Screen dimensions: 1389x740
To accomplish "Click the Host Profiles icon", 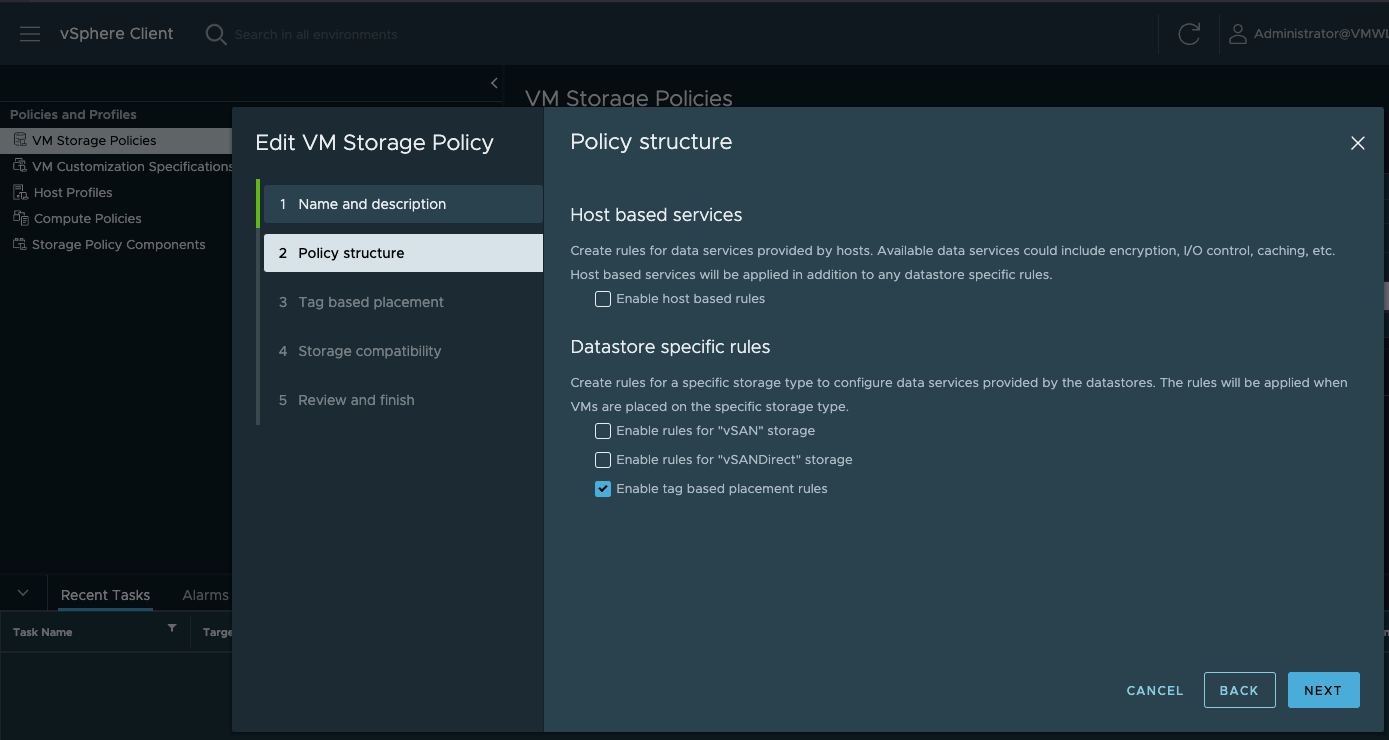I will (x=20, y=192).
